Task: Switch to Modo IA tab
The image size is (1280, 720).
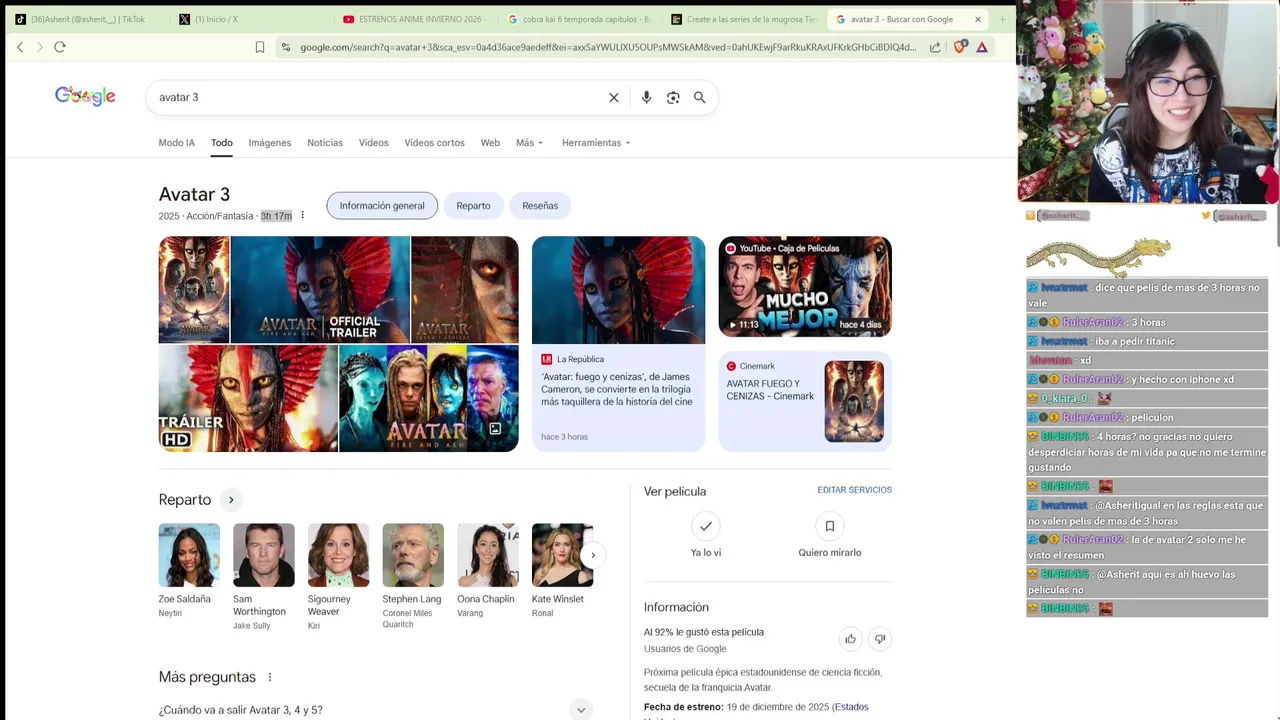Action: tap(176, 143)
